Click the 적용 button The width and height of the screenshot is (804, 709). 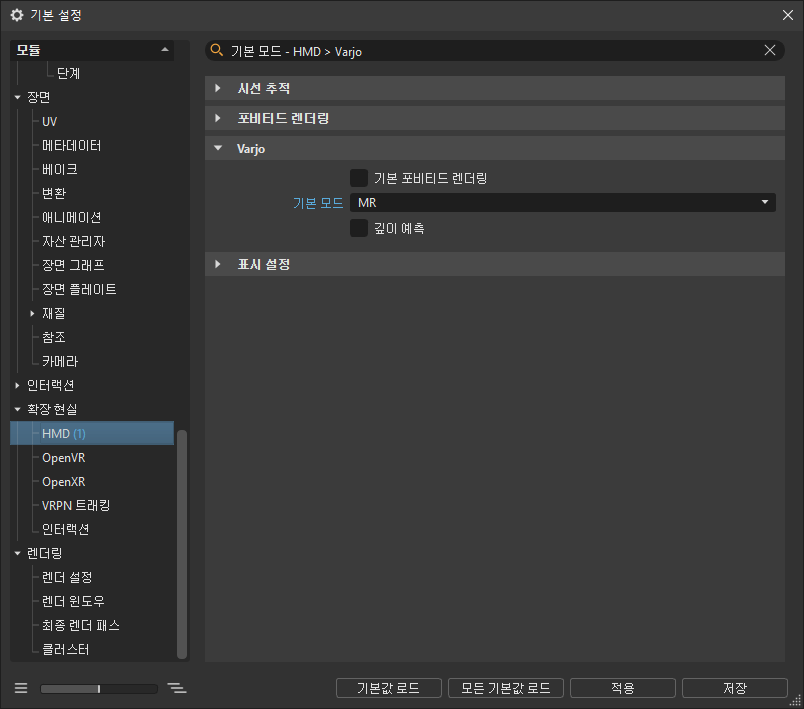point(622,688)
